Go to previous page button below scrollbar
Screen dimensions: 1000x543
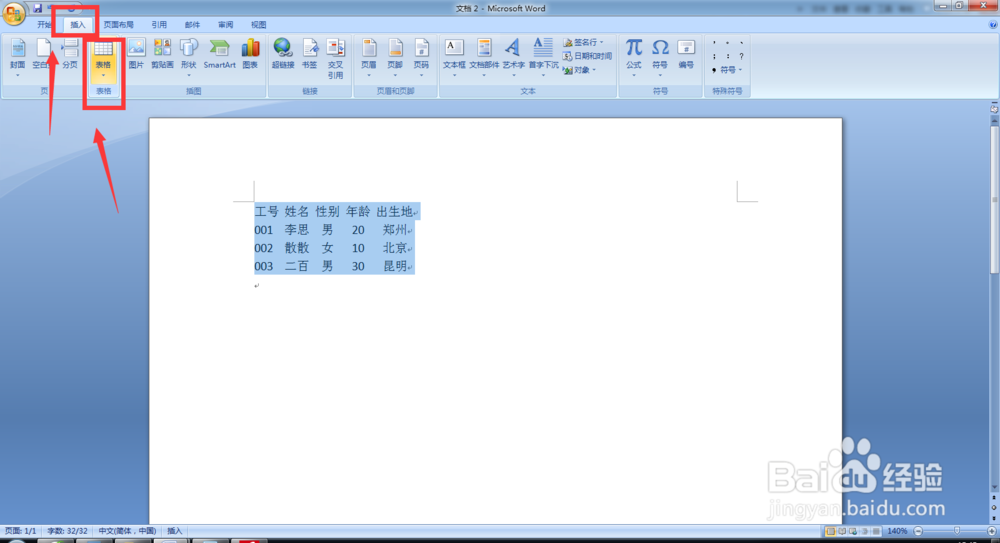tap(994, 497)
